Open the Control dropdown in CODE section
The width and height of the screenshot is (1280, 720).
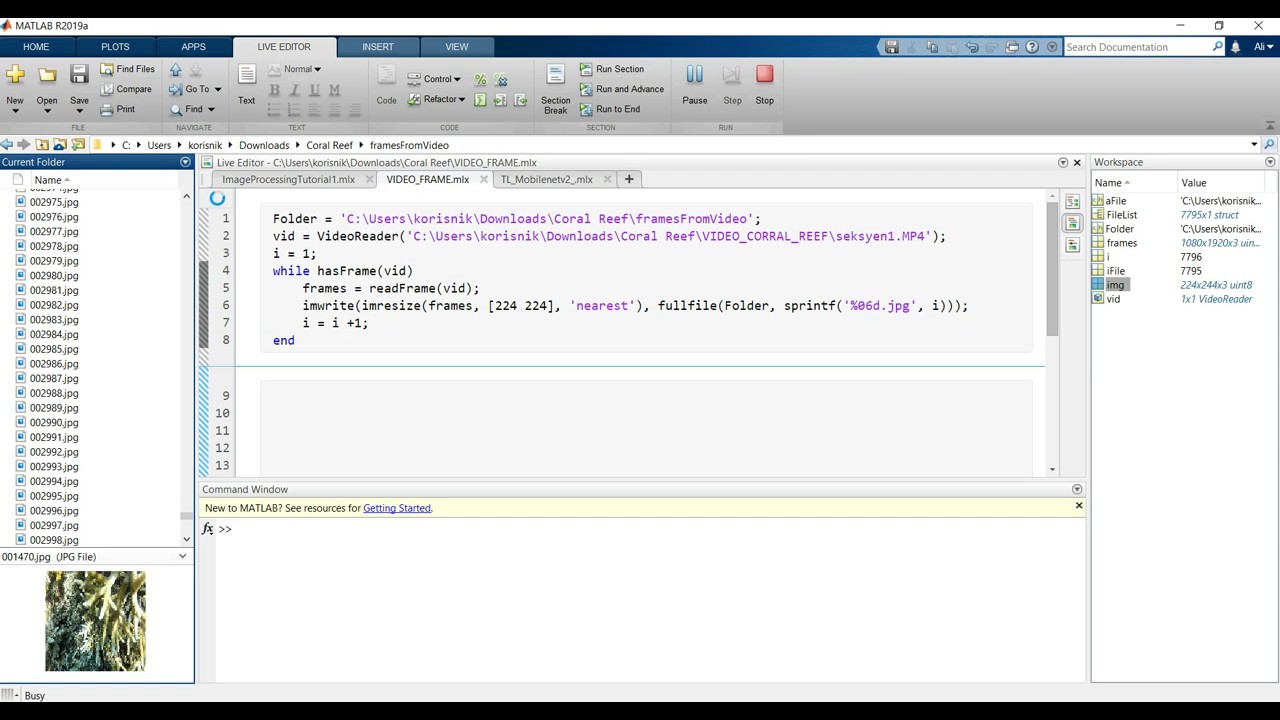434,79
